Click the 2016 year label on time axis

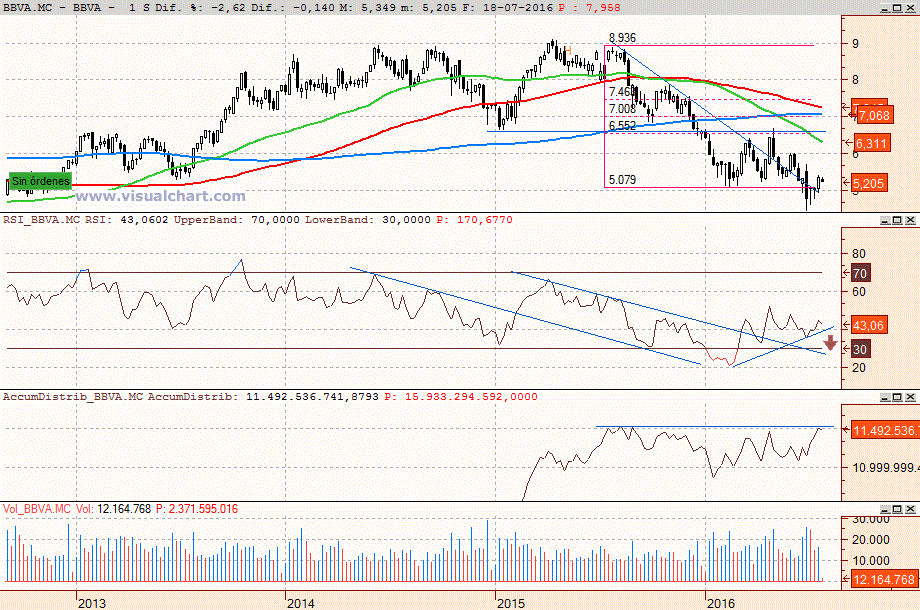click(721, 603)
